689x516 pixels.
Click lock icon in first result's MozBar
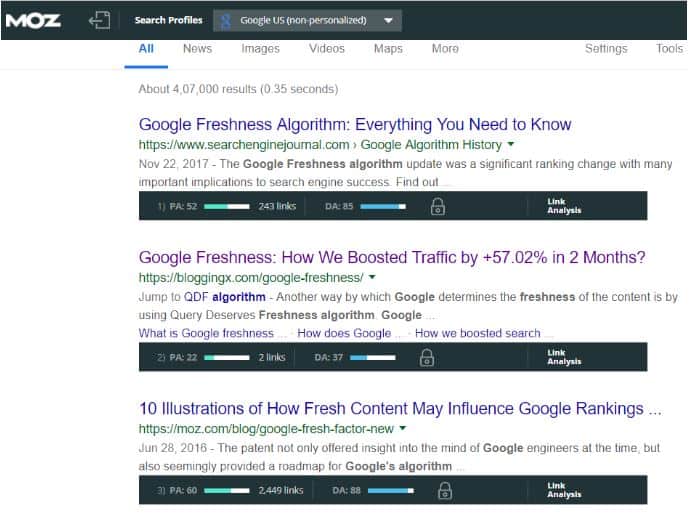click(x=438, y=206)
